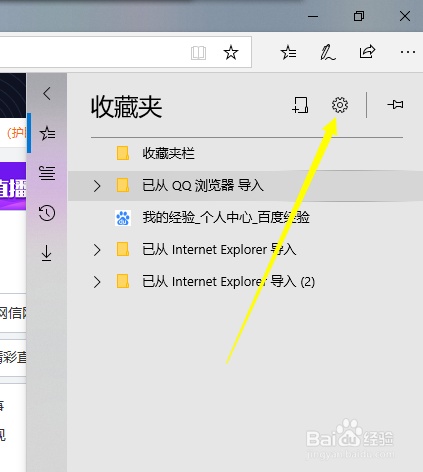Open the 收藏夹栏 folder
Viewport: 423px width, 472px height.
(245, 153)
